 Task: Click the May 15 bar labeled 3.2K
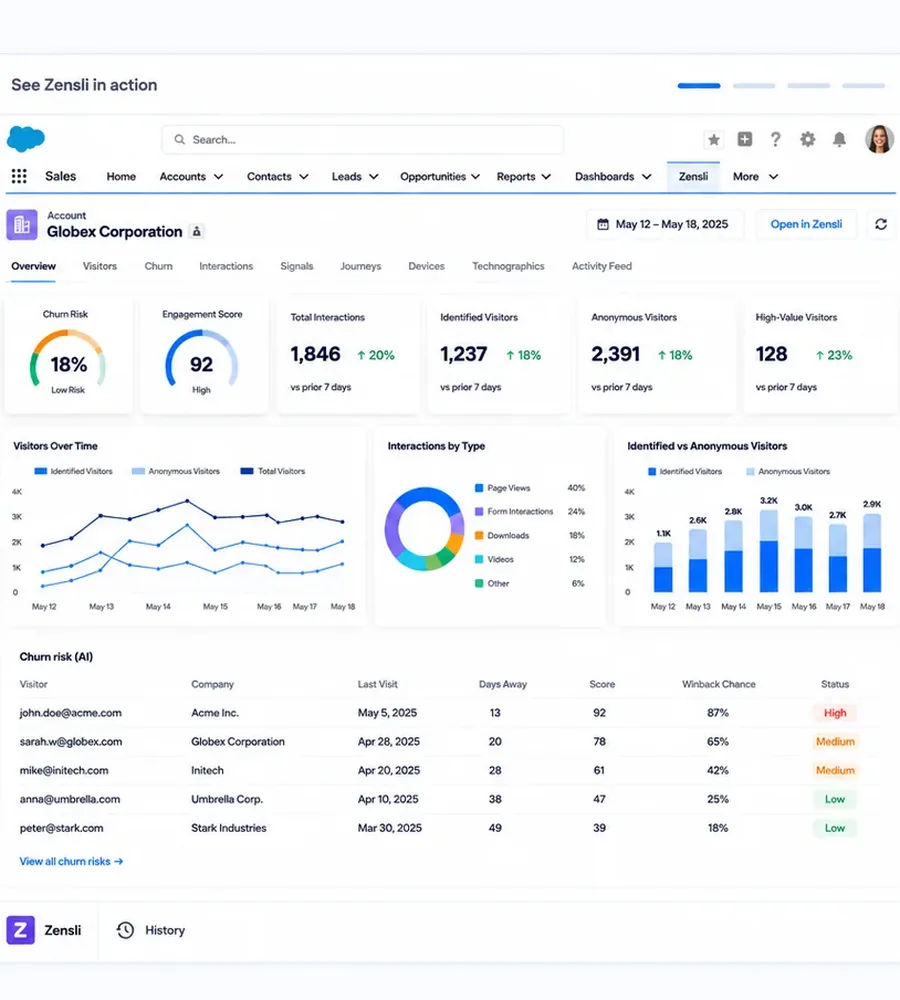tap(769, 551)
